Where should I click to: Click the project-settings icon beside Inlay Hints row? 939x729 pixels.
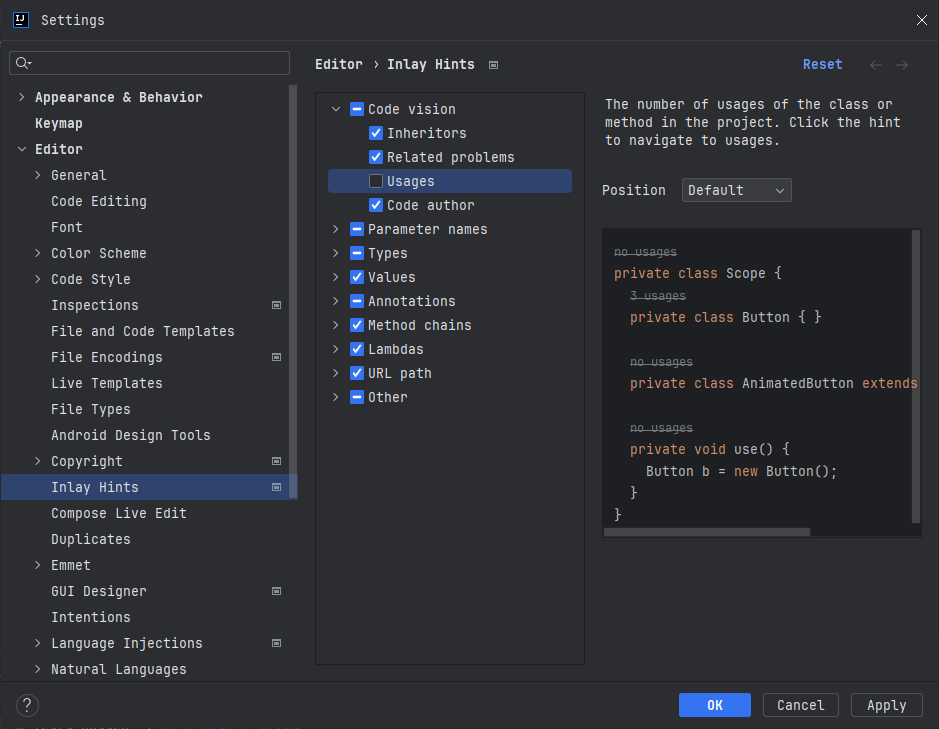coord(277,488)
